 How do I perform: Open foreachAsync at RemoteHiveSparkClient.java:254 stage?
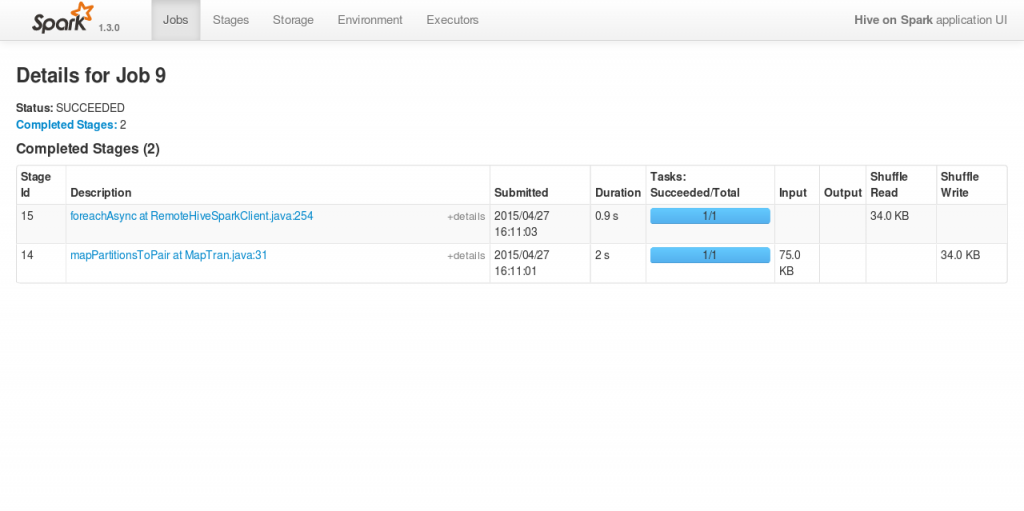(x=191, y=216)
